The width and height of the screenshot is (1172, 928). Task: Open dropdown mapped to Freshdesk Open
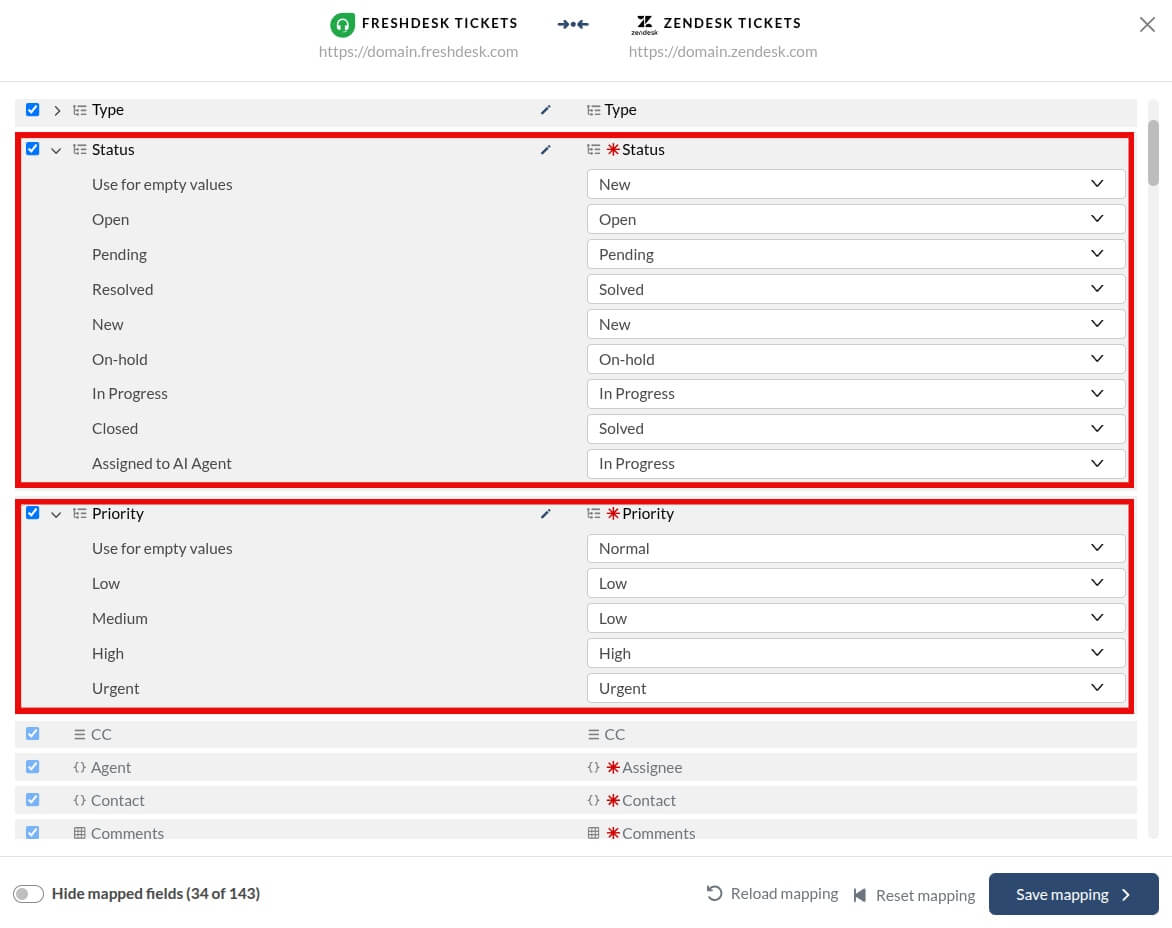856,220
